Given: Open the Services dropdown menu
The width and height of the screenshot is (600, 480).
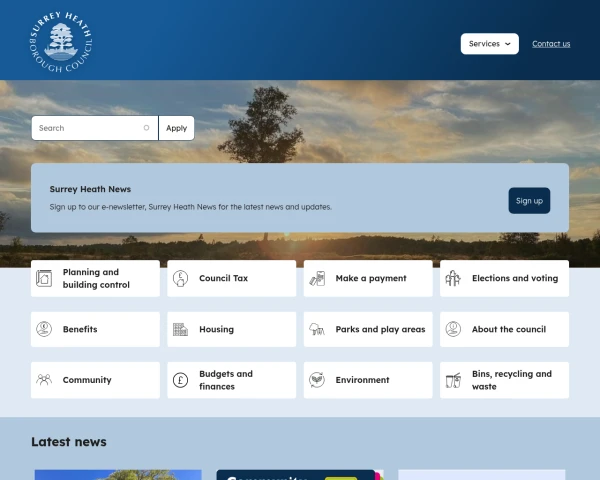Looking at the screenshot, I should (489, 44).
